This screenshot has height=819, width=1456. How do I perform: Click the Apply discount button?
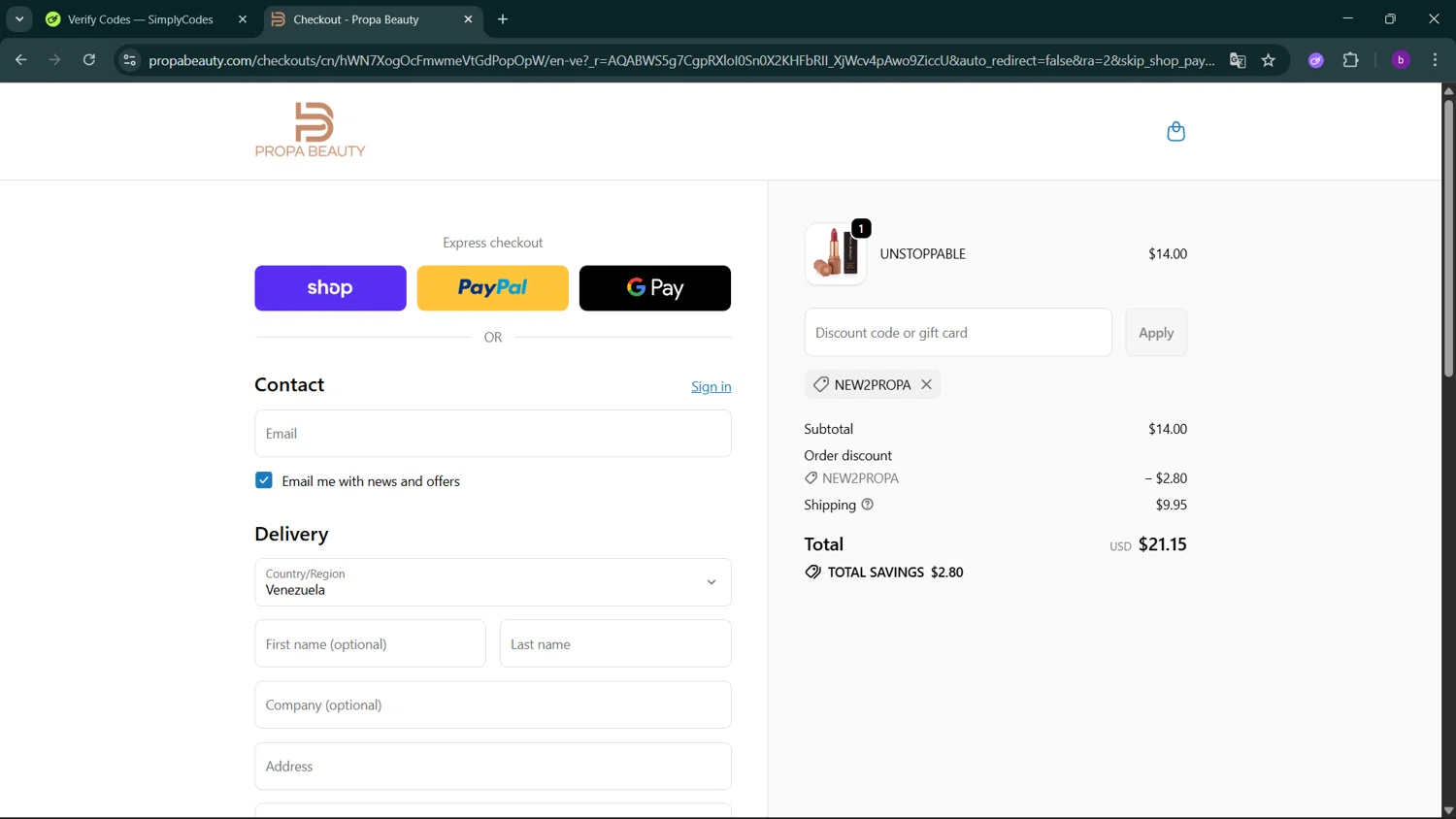(x=1156, y=333)
